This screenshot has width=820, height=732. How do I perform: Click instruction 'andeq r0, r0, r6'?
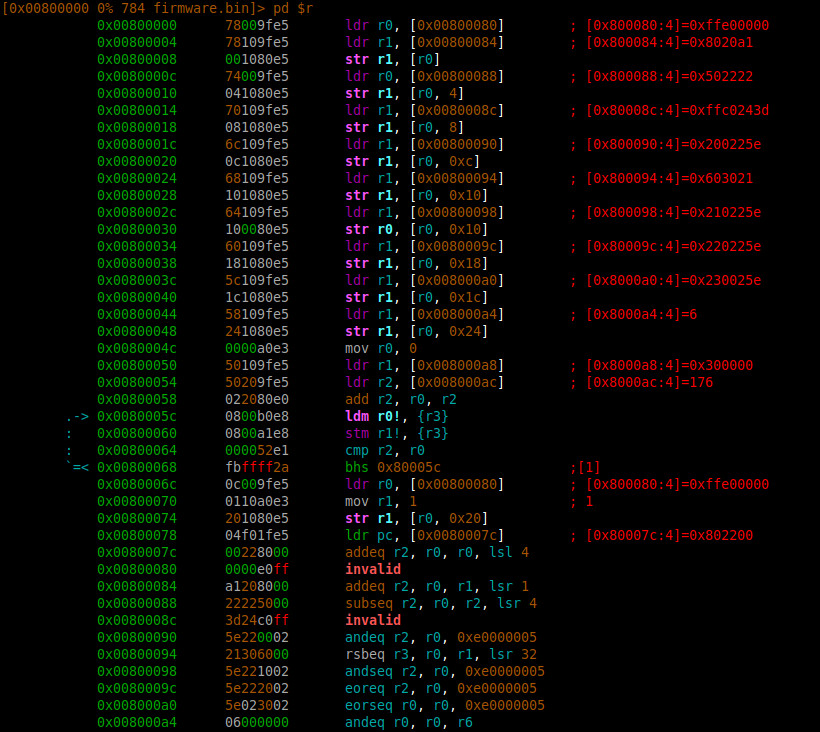click(x=408, y=722)
